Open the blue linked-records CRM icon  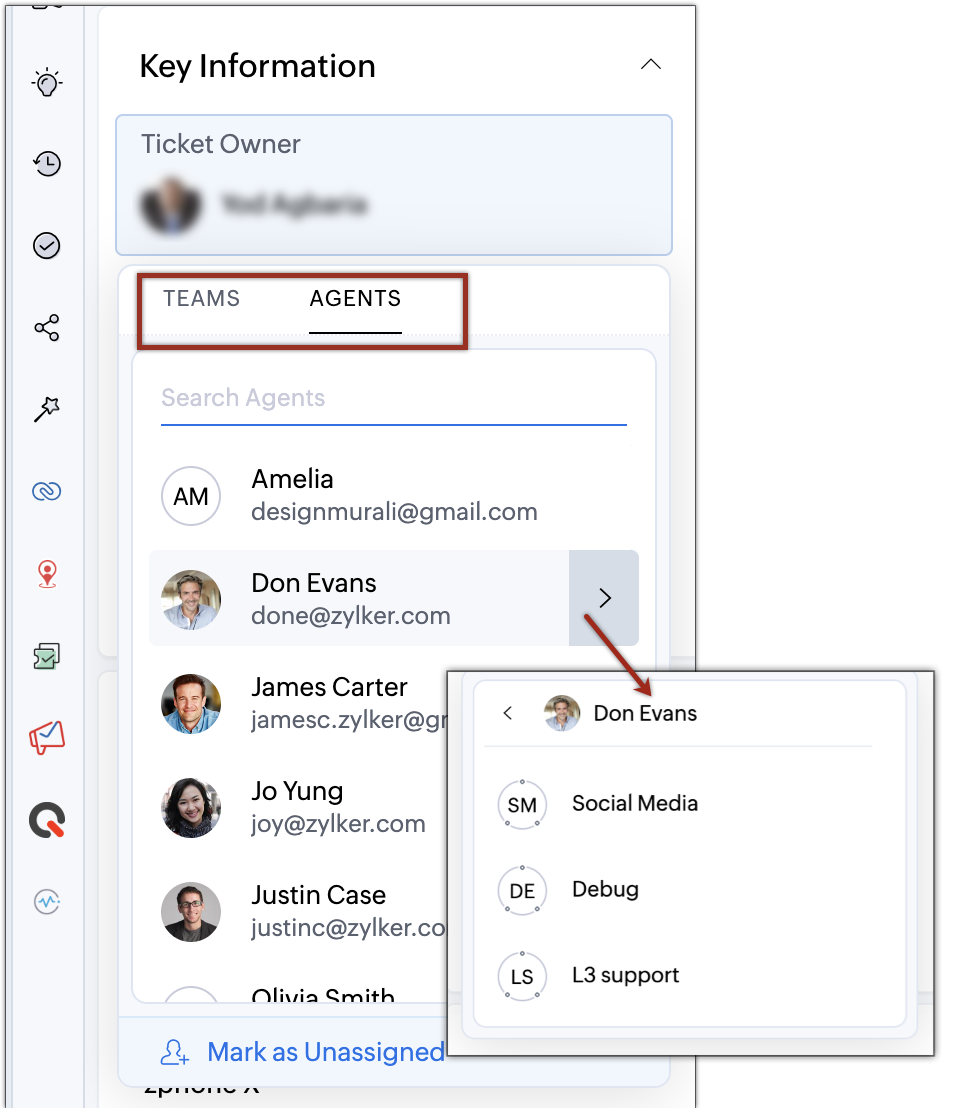tap(47, 491)
